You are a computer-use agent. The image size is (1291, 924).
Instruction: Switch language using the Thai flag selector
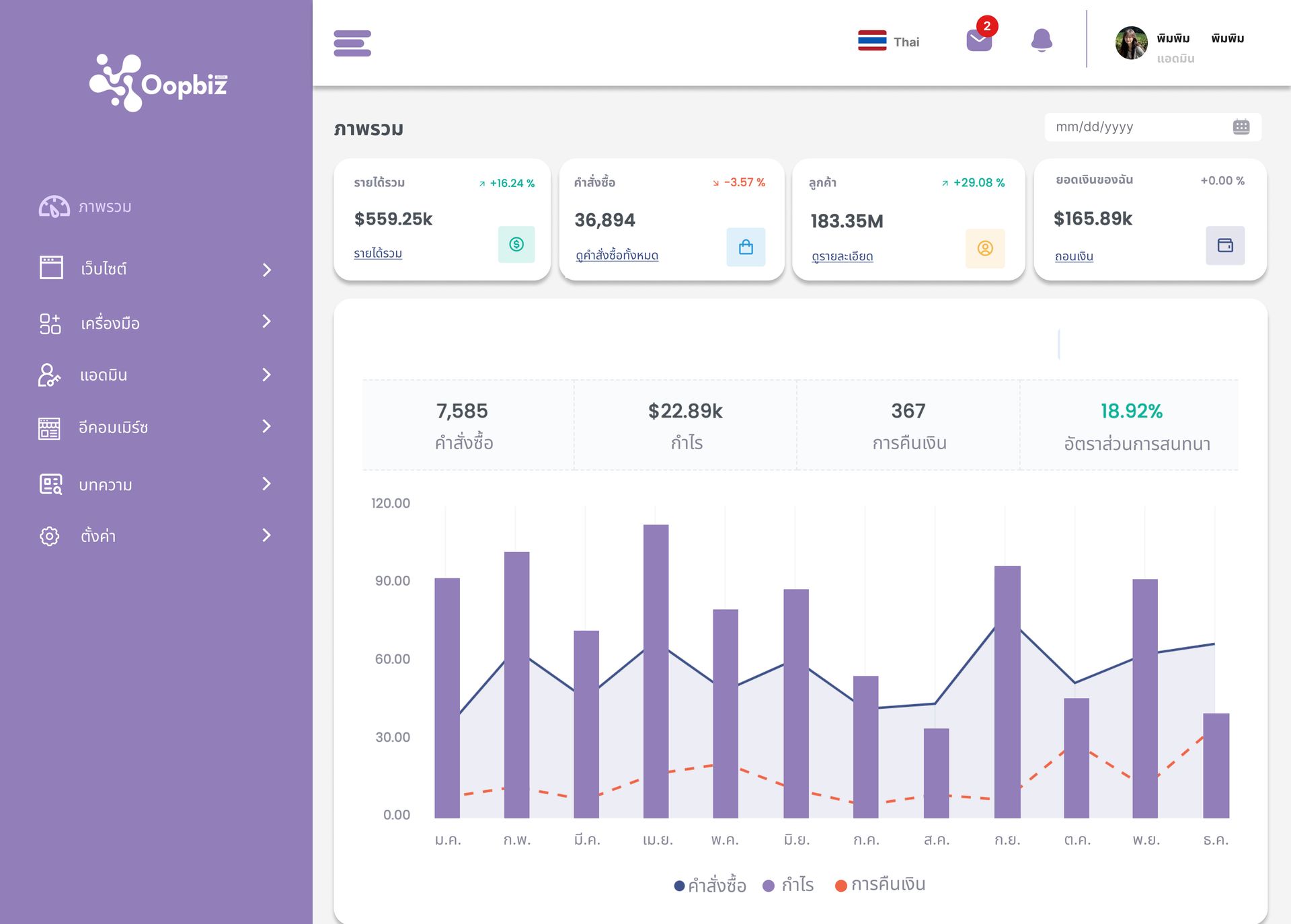888,42
